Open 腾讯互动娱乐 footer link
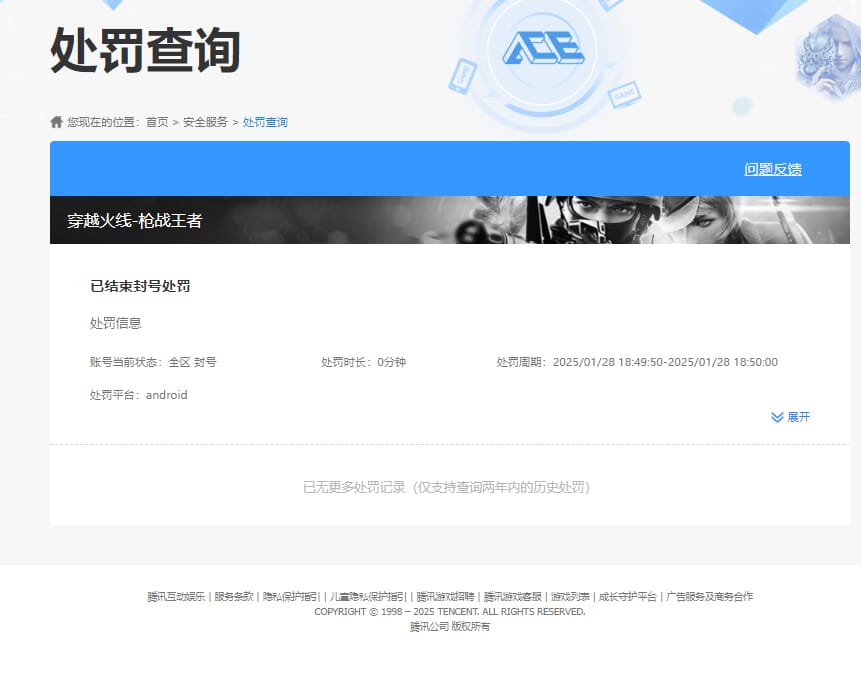This screenshot has height=690, width=861. [x=176, y=596]
